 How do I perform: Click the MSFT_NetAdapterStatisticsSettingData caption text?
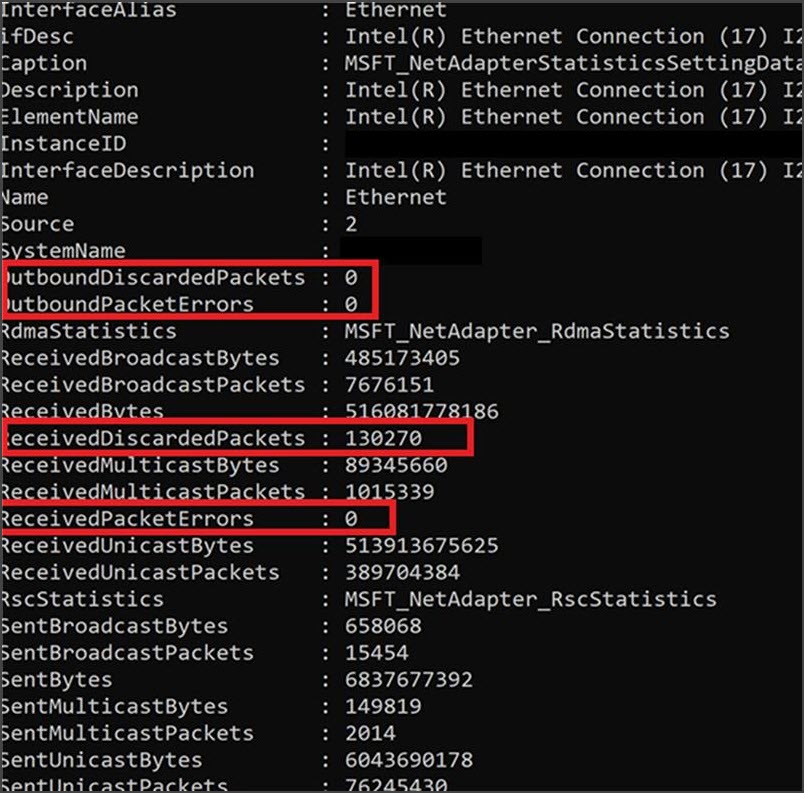[572, 64]
